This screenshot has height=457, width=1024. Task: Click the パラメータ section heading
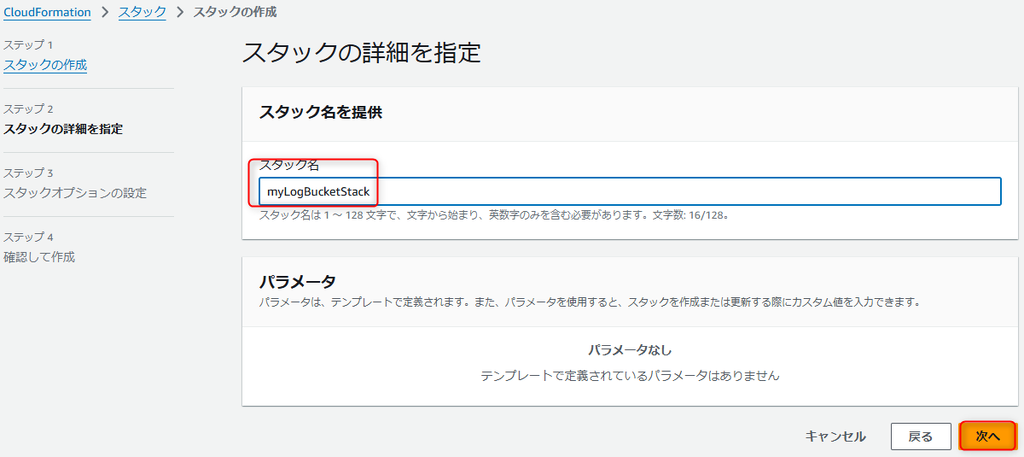(297, 282)
